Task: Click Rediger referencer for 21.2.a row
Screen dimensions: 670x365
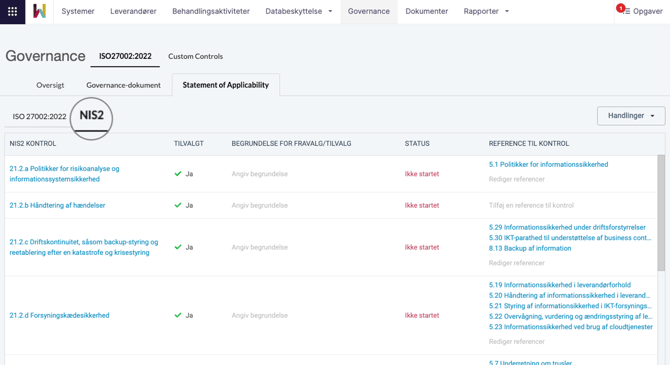Action: [x=517, y=179]
